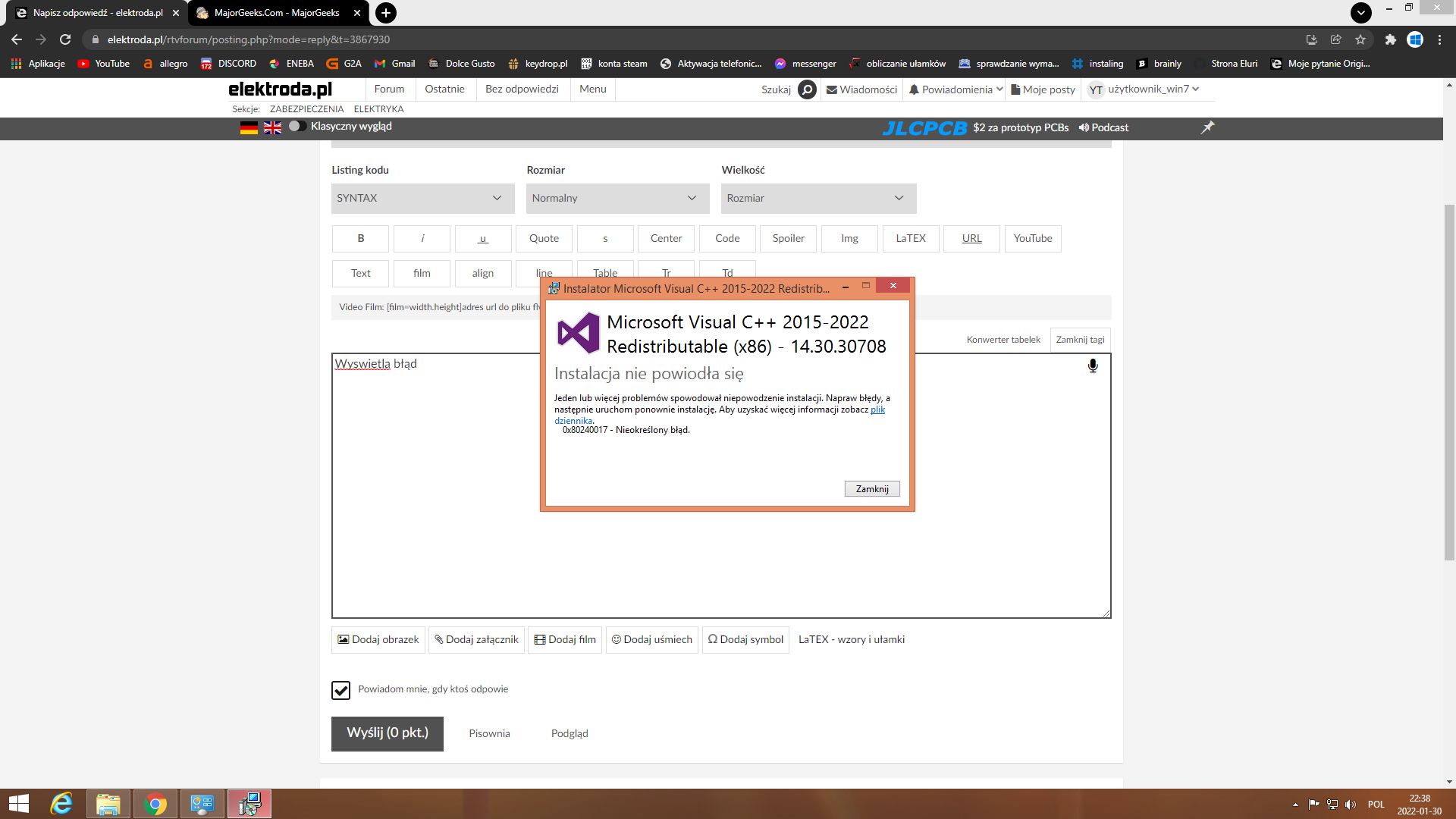The height and width of the screenshot is (819, 1456).
Task: Open the allegro bookmark
Action: coord(165,64)
